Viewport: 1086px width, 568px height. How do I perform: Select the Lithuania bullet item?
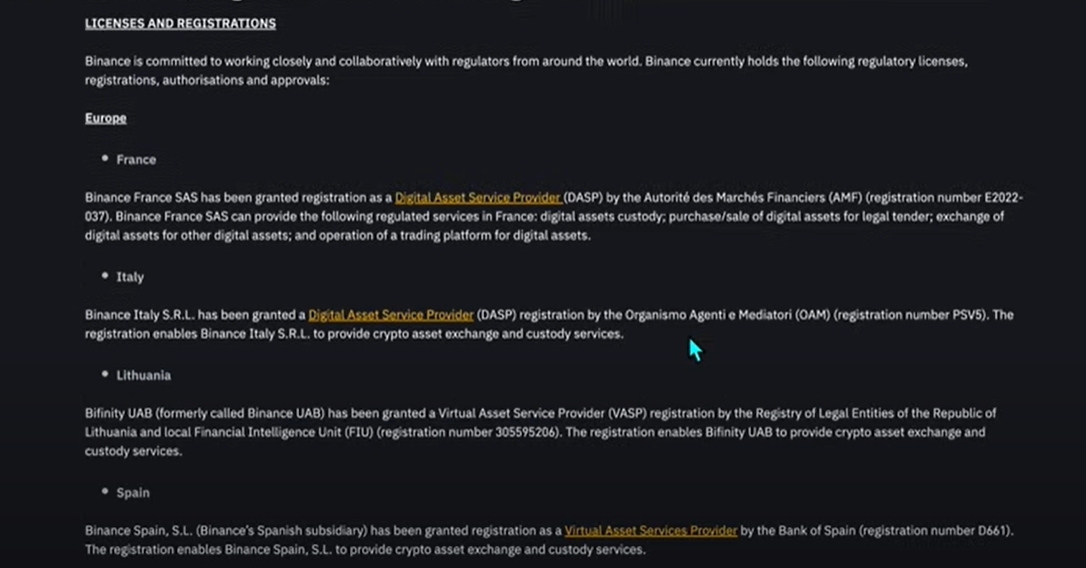[143, 375]
